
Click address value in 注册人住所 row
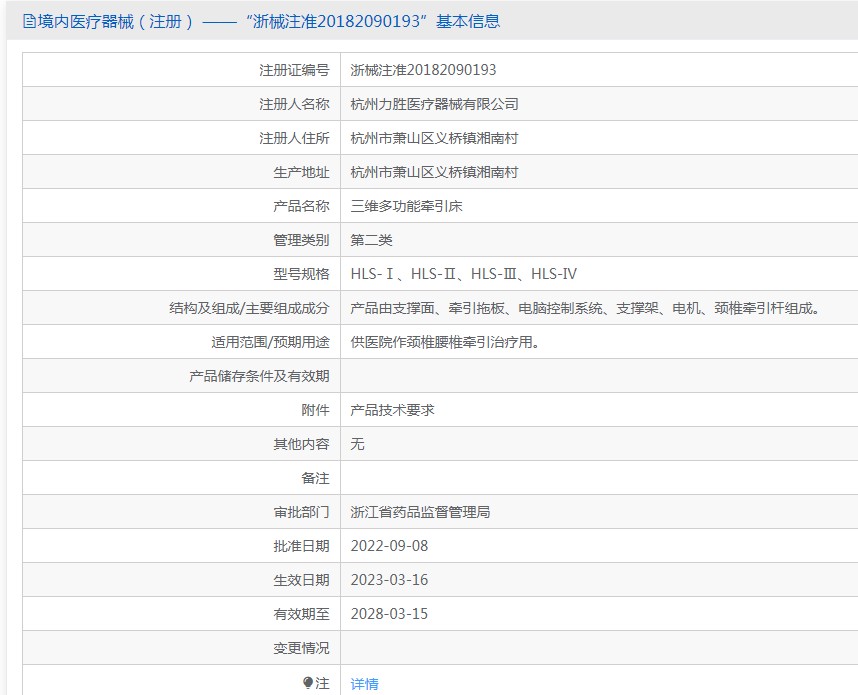[x=434, y=138]
